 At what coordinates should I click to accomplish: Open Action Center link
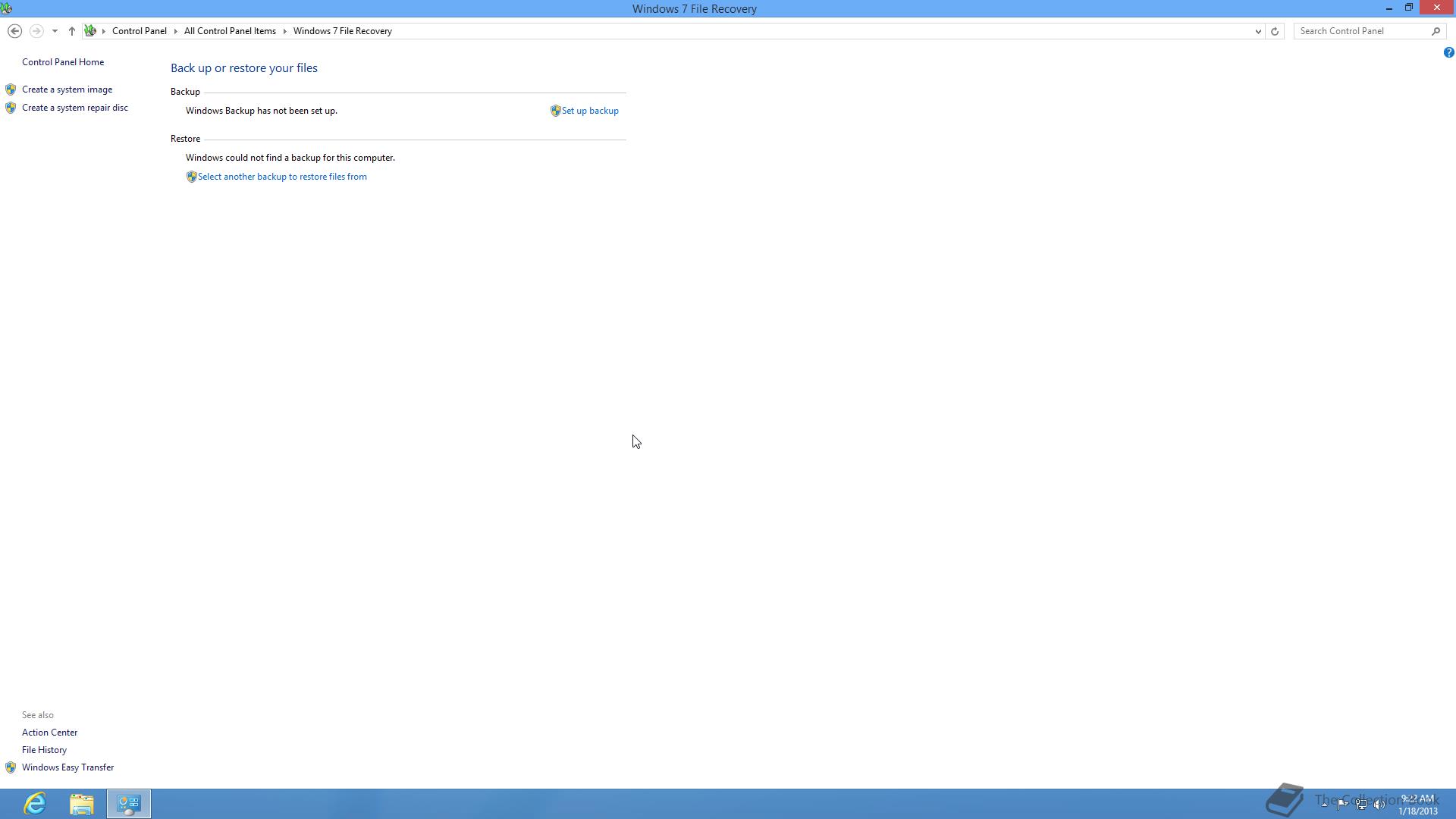point(49,733)
